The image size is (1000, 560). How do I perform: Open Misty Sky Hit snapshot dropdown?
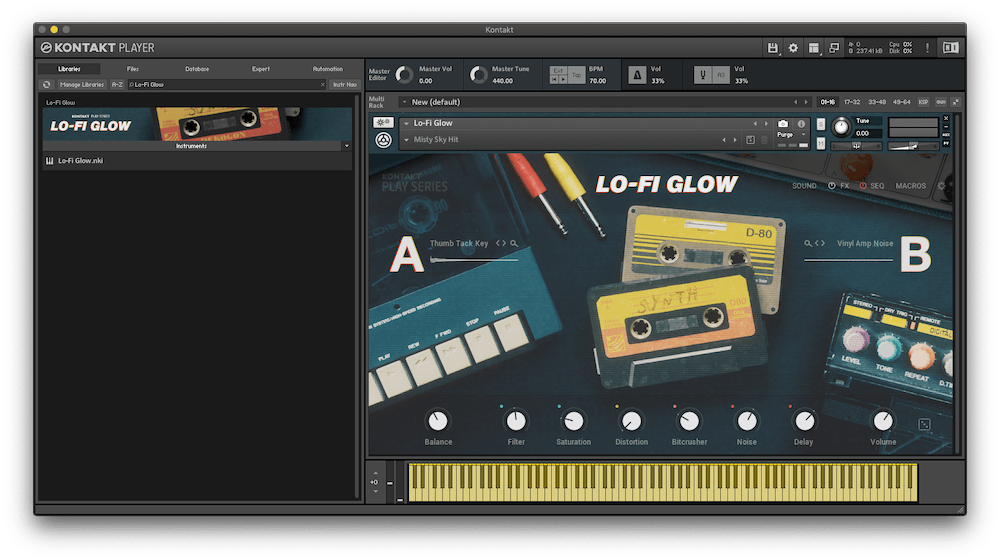406,140
